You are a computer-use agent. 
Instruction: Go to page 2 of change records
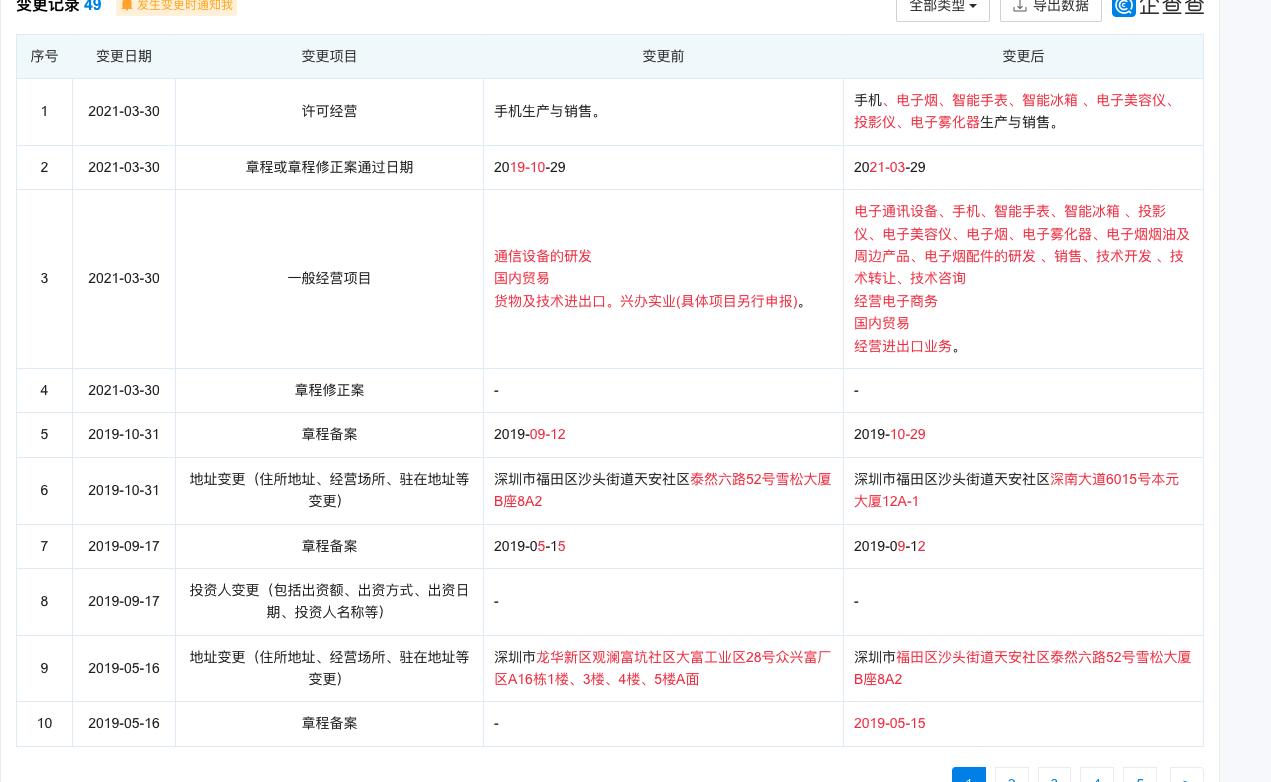1012,781
